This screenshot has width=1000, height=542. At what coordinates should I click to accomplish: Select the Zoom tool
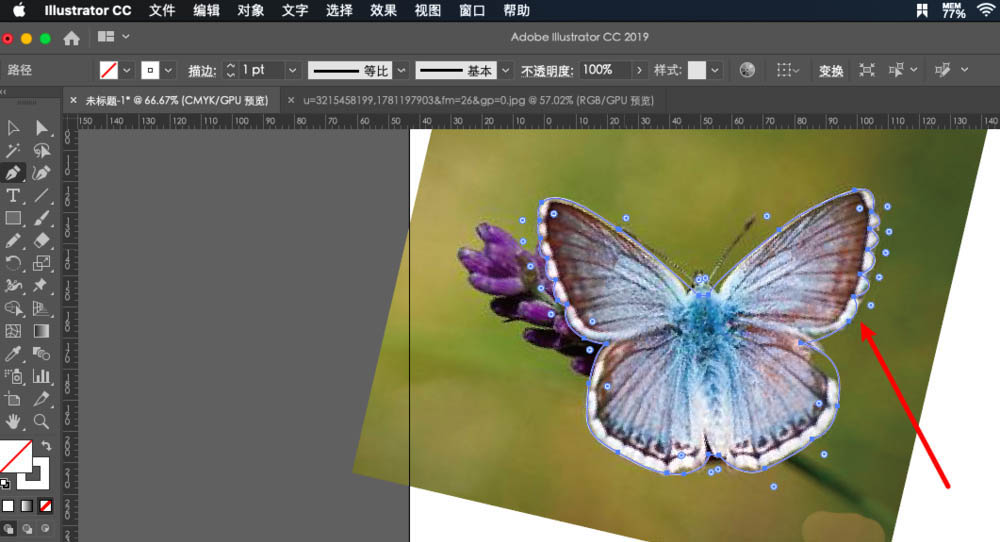pos(41,421)
